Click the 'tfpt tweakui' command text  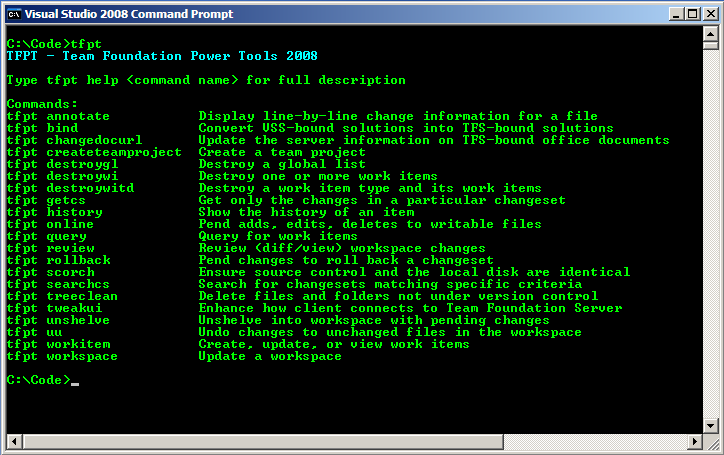point(54,308)
